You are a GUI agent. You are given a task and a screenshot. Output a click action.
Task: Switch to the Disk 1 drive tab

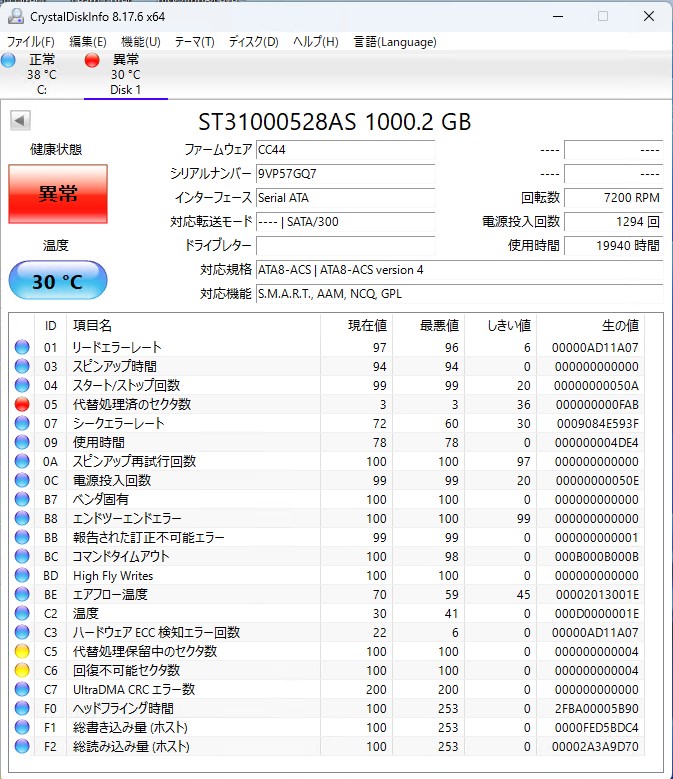[126, 75]
